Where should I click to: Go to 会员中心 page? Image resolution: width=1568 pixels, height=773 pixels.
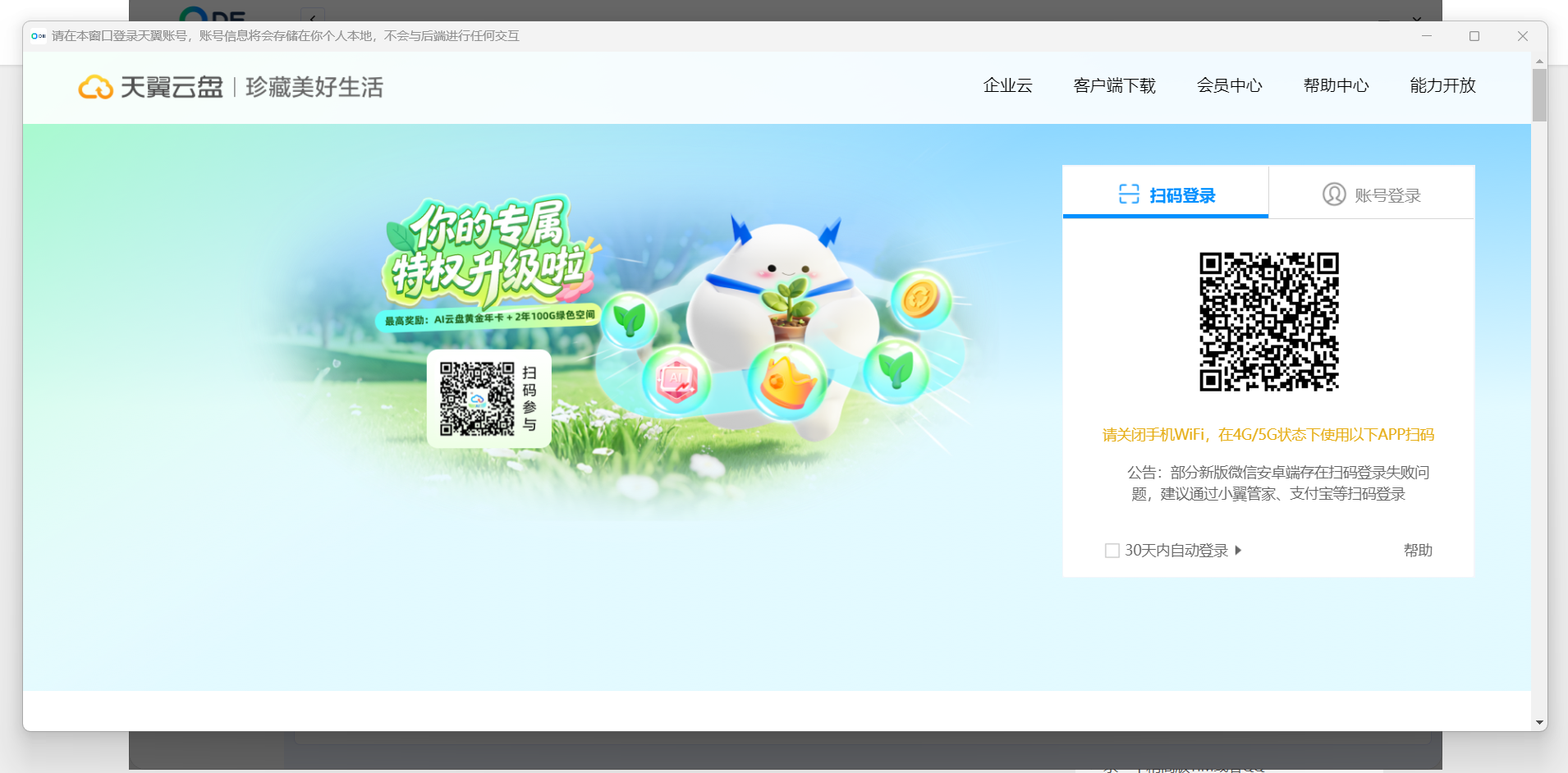[x=1229, y=86]
